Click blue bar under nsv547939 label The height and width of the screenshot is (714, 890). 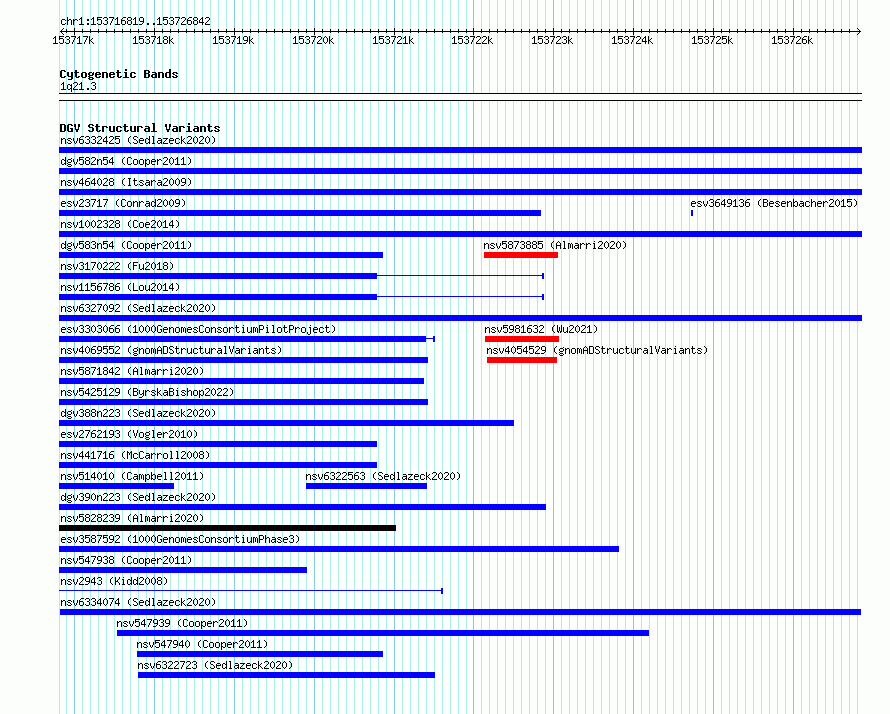(x=383, y=633)
